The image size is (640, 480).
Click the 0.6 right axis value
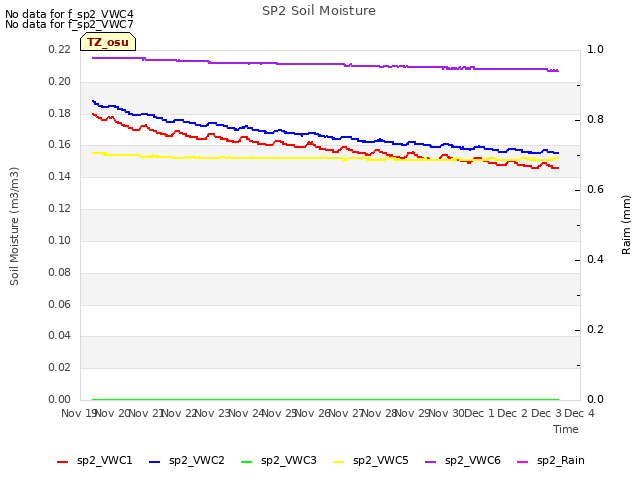click(x=596, y=189)
